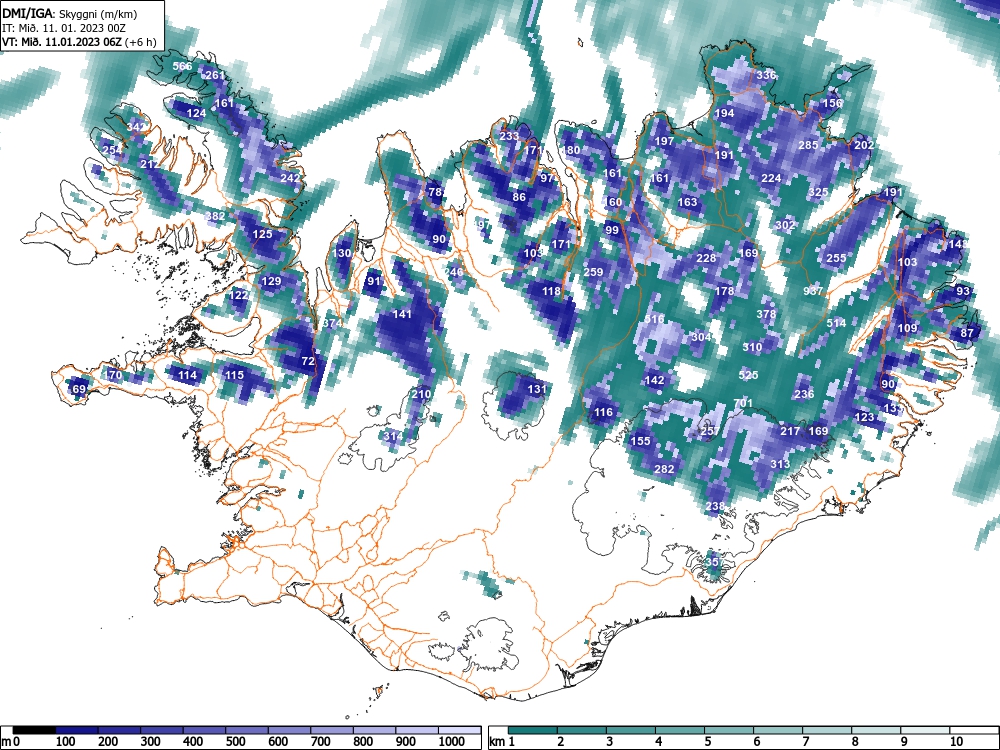Select the teal swatch between km 4 and 5

680,730
